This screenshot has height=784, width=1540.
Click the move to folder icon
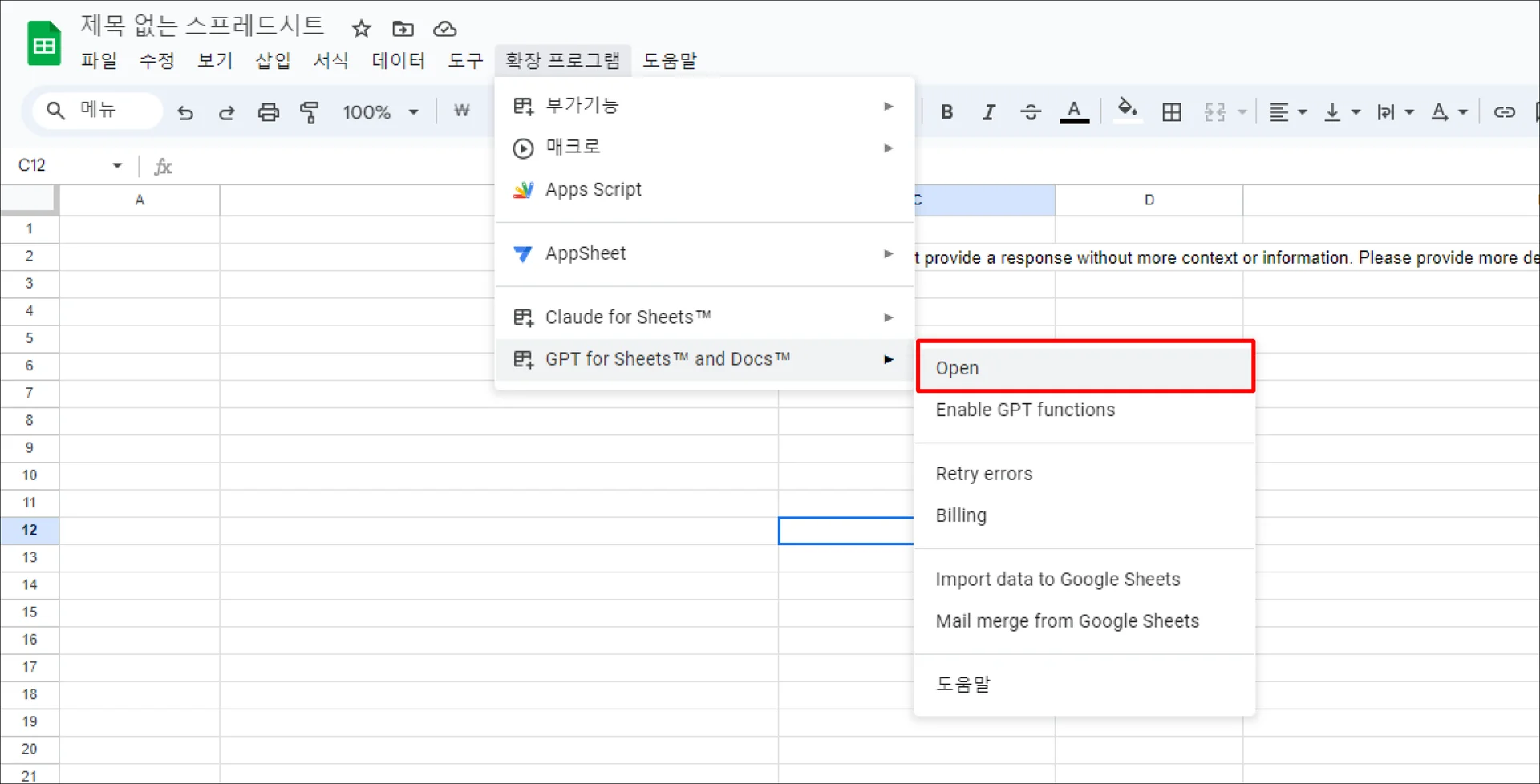point(403,30)
